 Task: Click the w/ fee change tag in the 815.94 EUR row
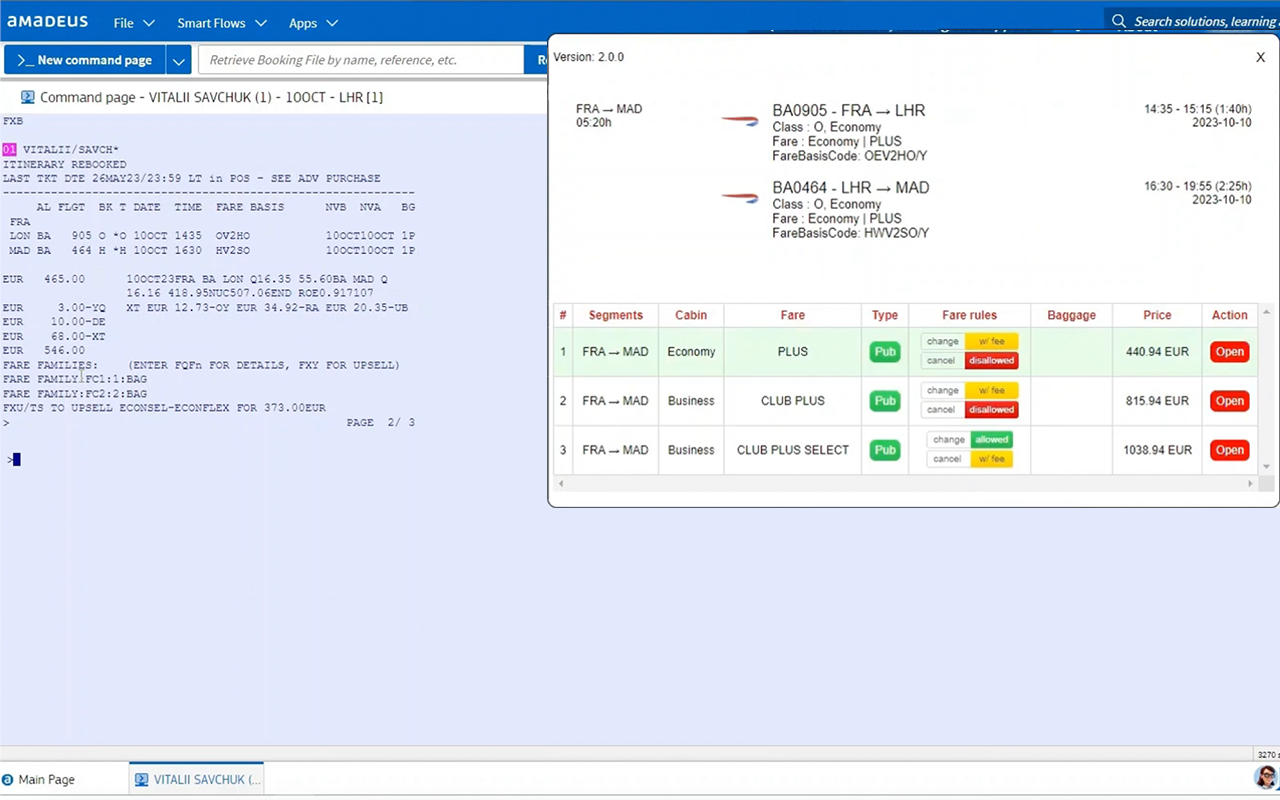tap(991, 391)
